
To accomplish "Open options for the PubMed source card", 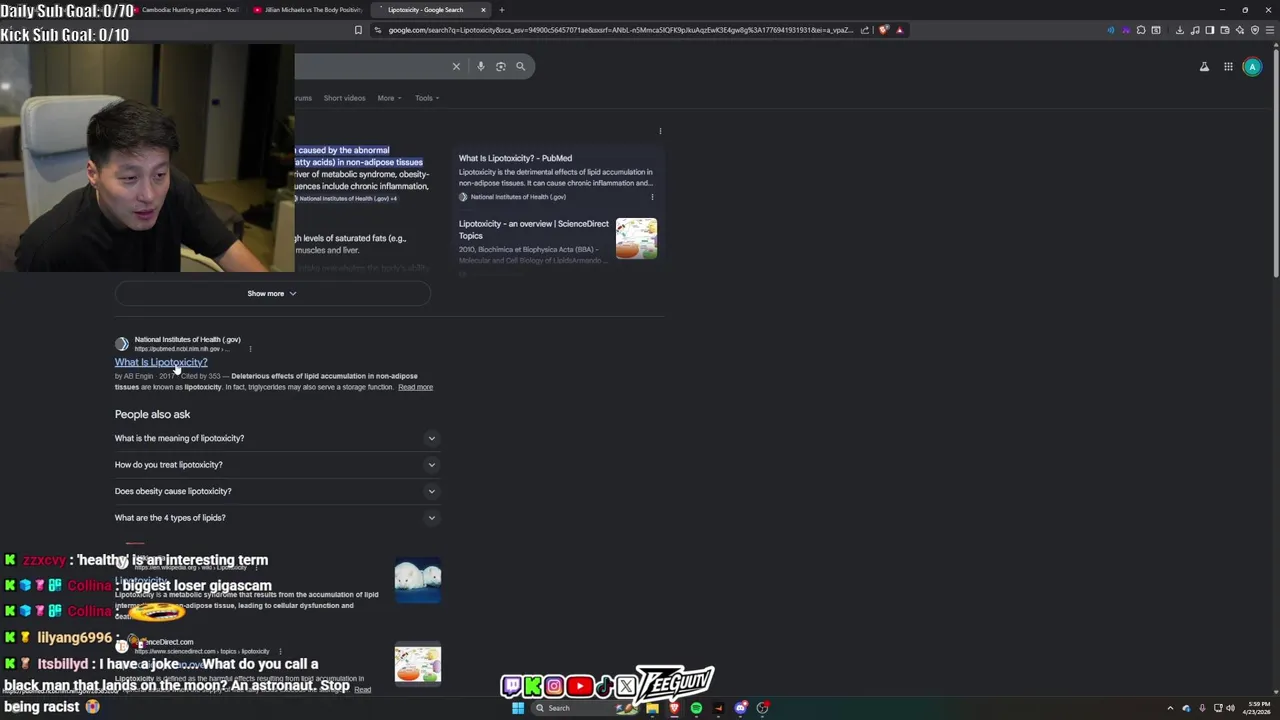I will coord(652,197).
